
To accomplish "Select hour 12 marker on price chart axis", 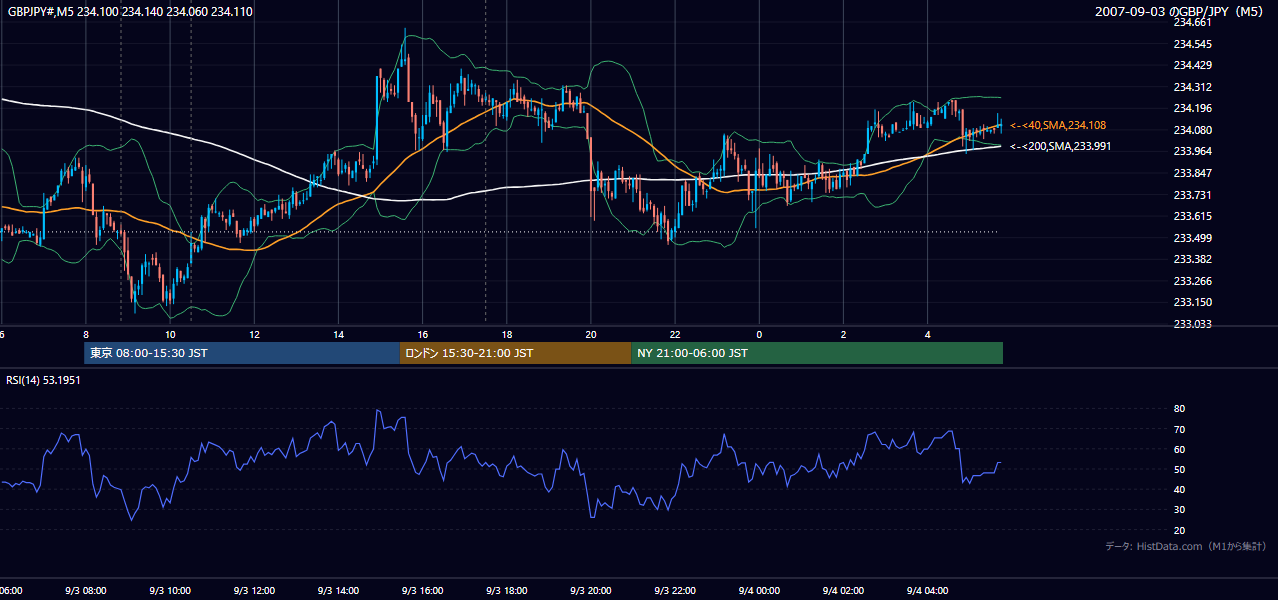I will click(254, 334).
